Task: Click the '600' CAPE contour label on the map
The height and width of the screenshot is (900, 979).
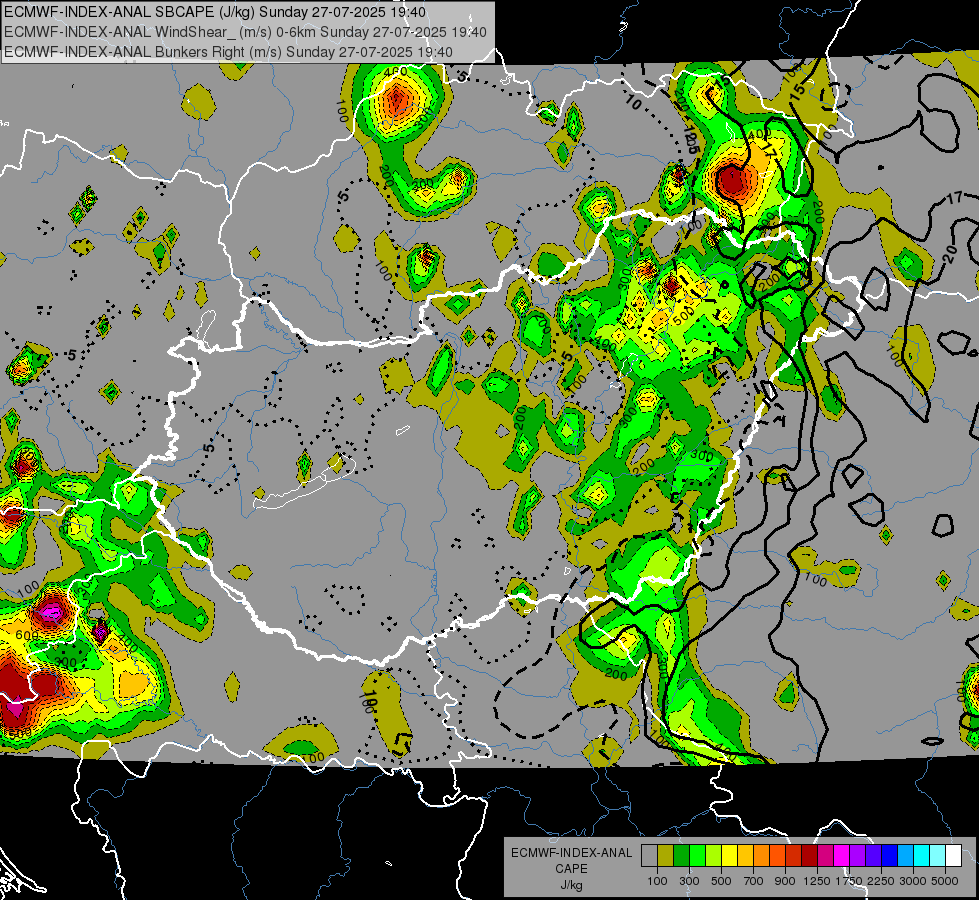Action: coord(26,635)
